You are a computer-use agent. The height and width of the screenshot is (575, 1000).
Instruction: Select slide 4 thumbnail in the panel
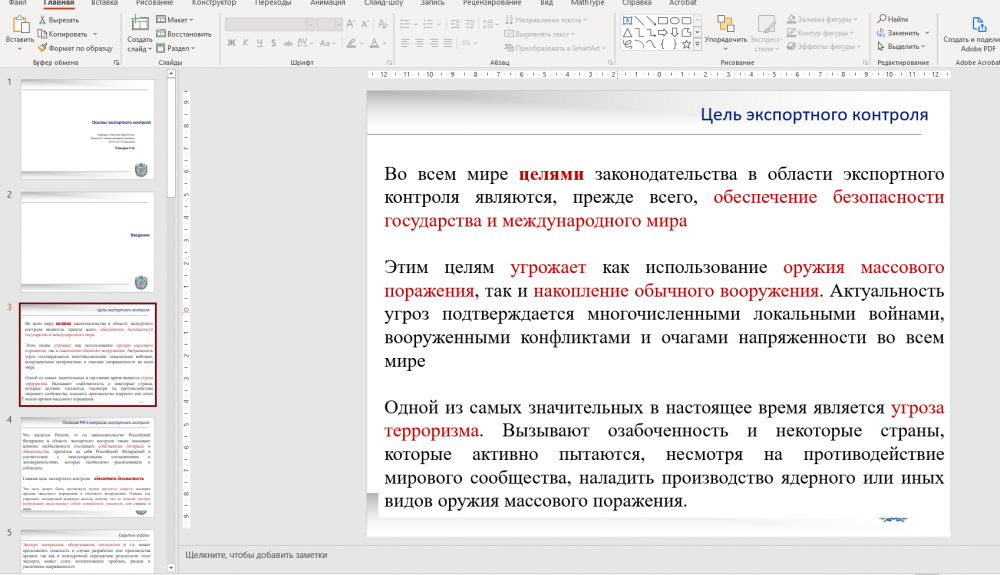88,465
